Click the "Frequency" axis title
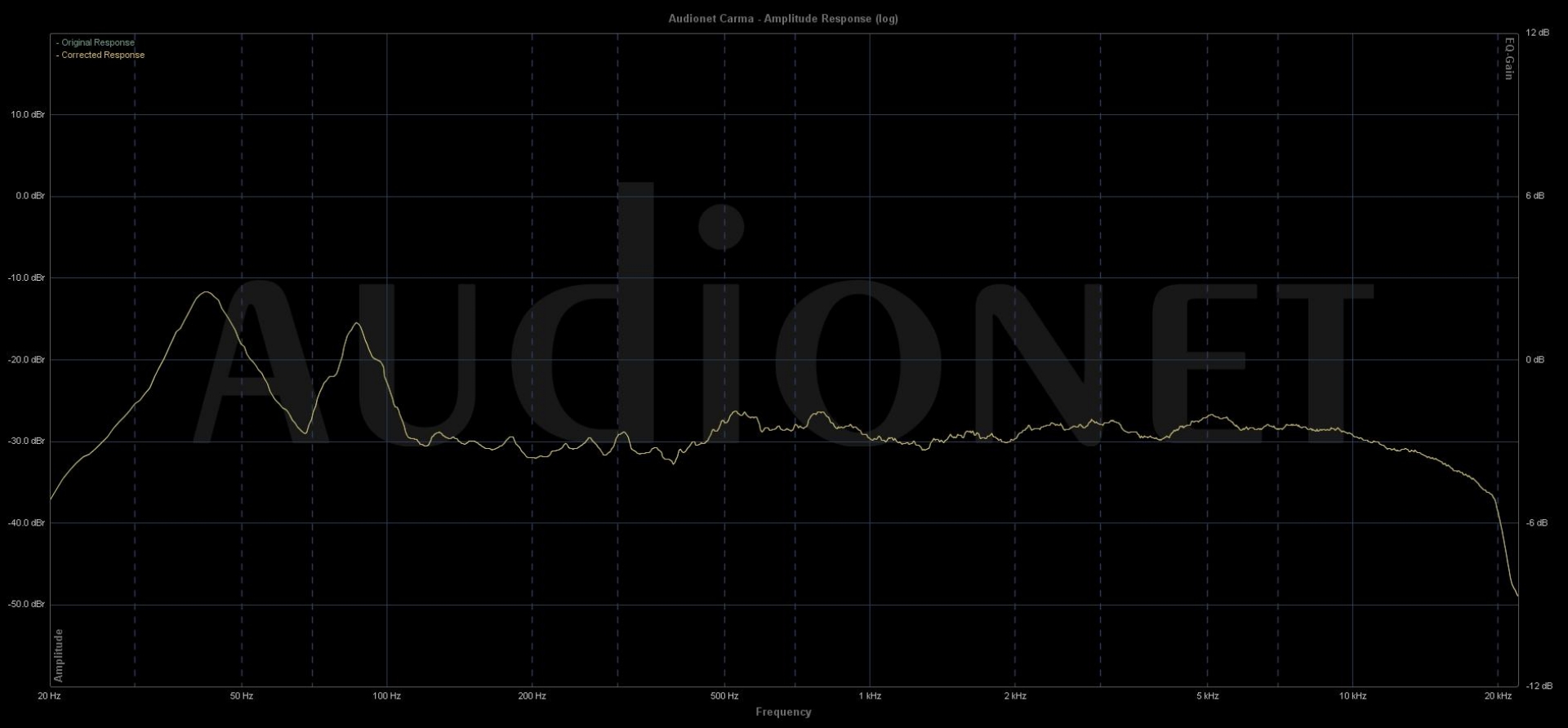The image size is (1568, 728). 783,712
